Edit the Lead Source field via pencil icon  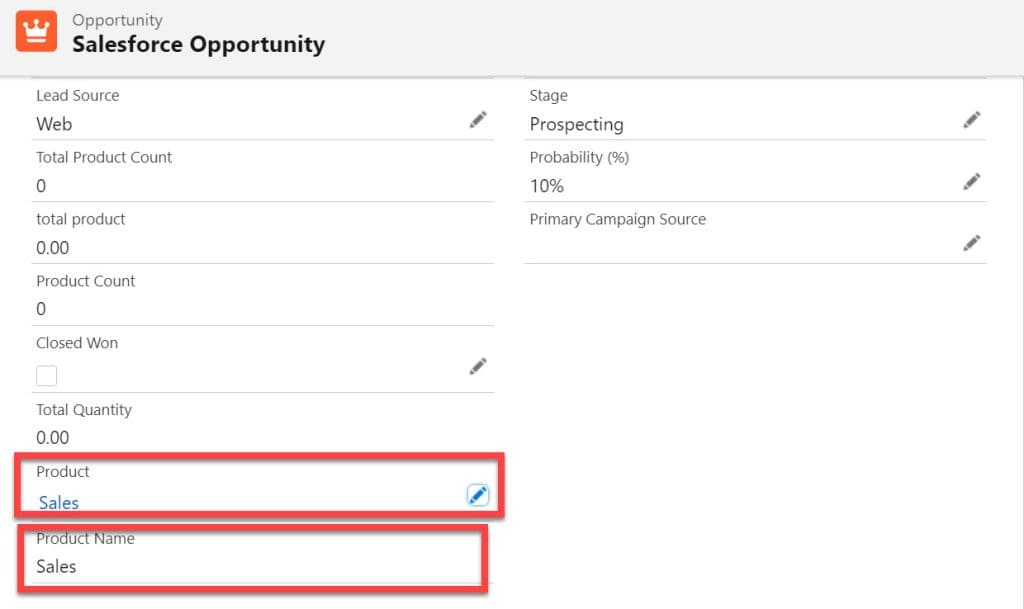(478, 120)
